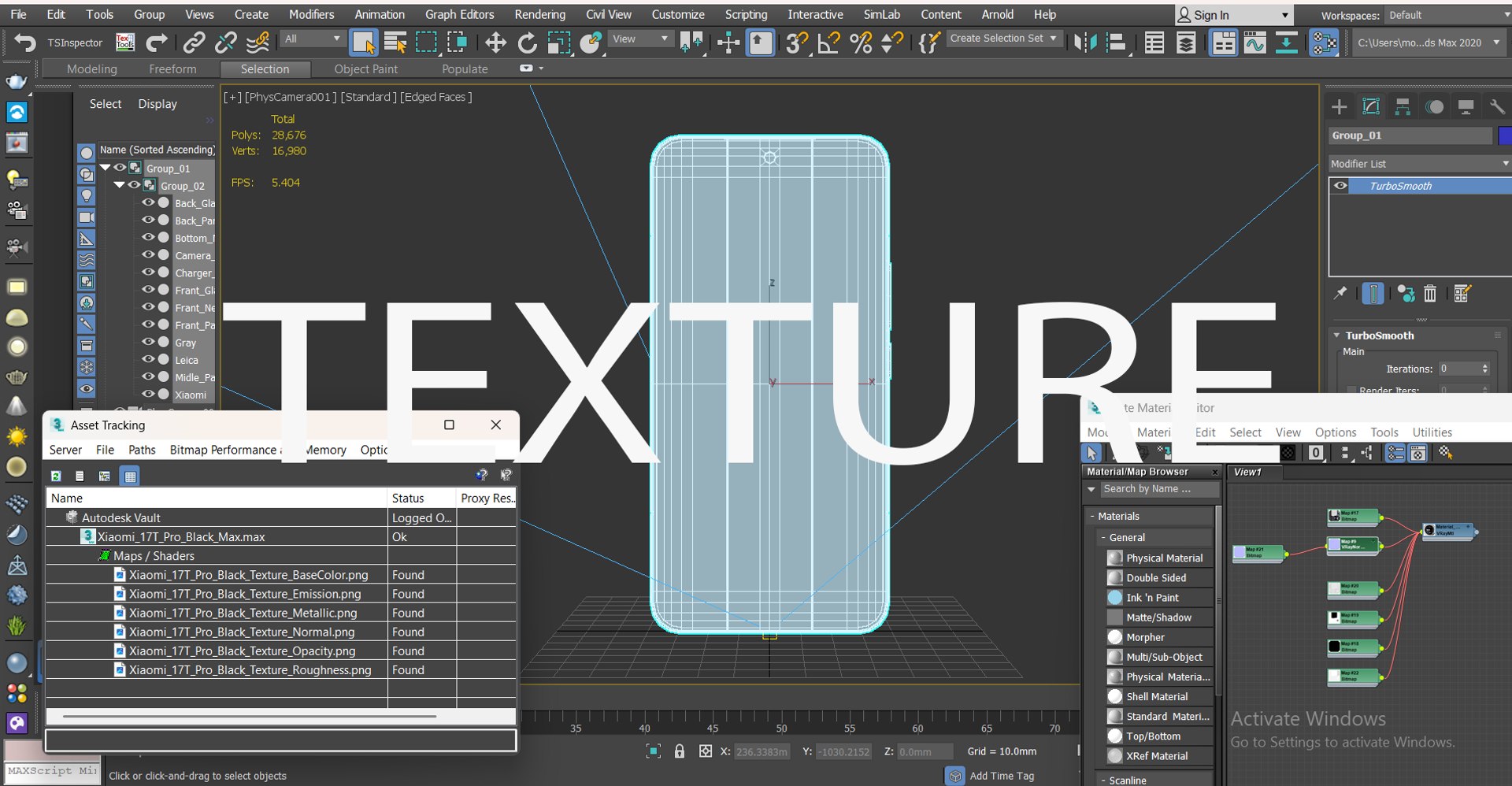Toggle visibility eye of Group_01
Viewport: 1512px width, 786px height.
tap(120, 168)
